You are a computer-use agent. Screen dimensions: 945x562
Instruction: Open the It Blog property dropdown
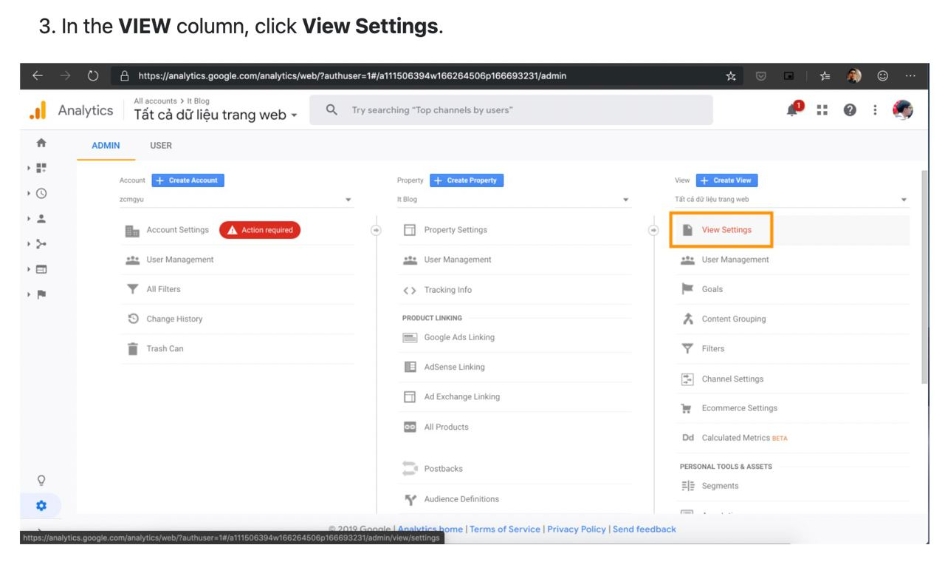pos(513,200)
